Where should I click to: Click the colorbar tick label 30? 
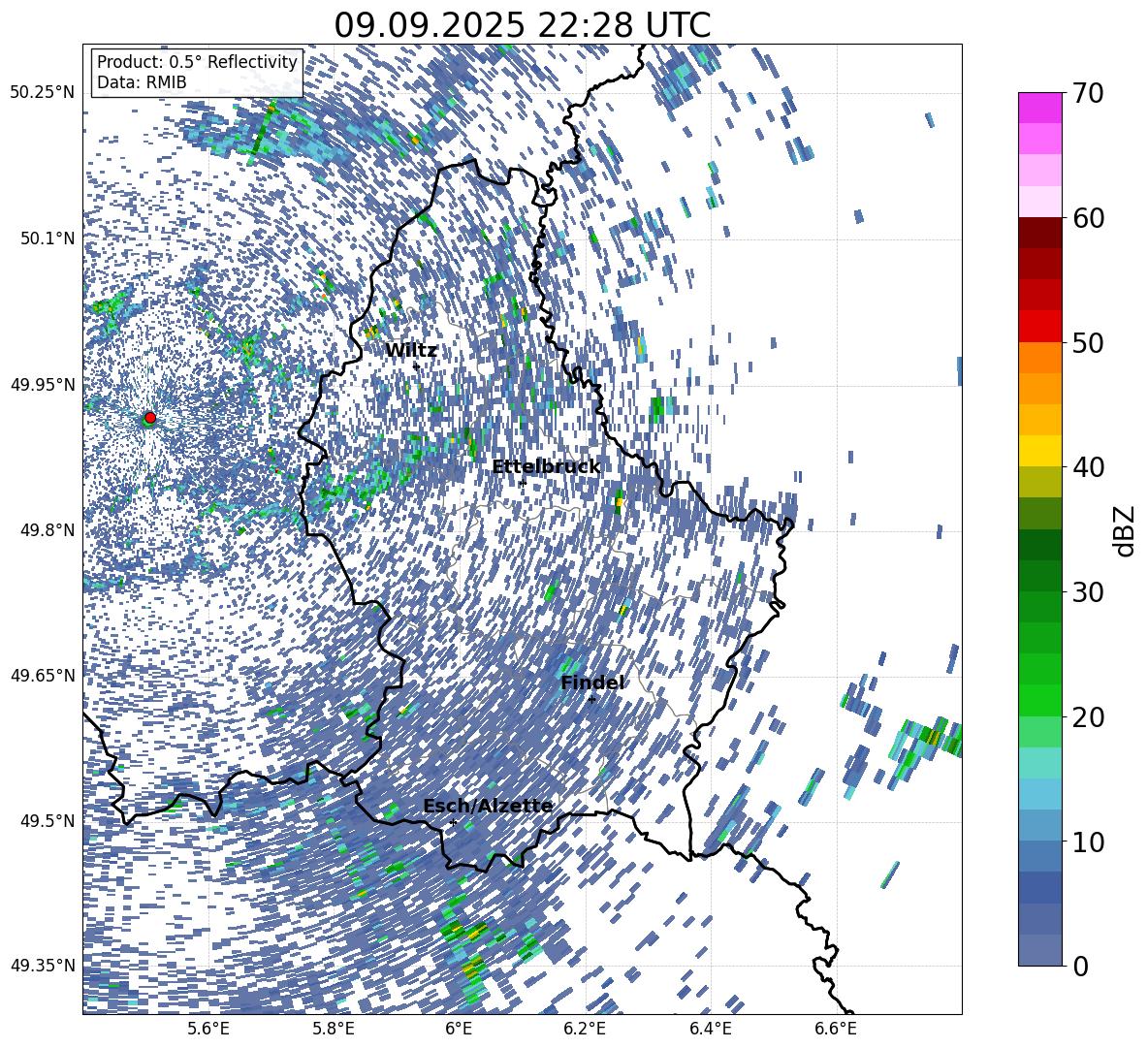click(x=1091, y=592)
